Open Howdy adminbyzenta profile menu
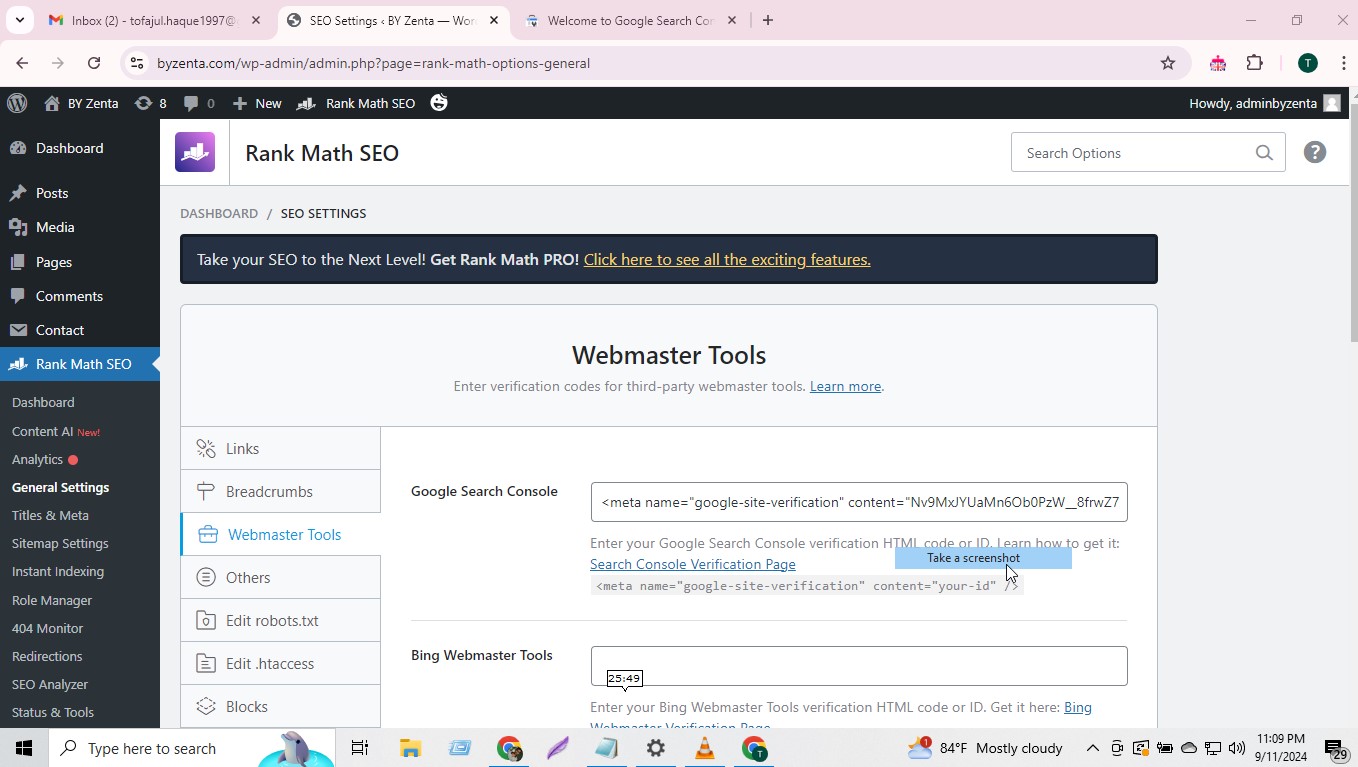1358x767 pixels. (x=1264, y=103)
